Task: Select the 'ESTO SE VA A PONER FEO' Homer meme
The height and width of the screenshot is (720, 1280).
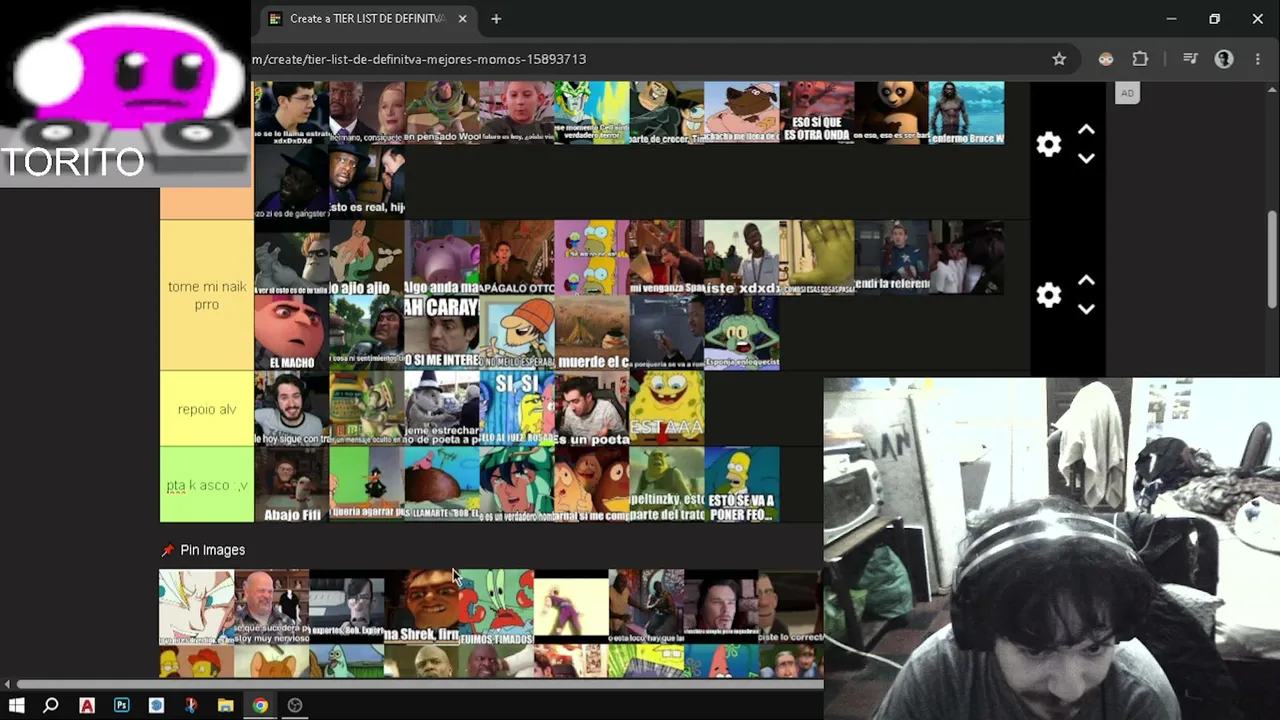Action: [x=742, y=485]
